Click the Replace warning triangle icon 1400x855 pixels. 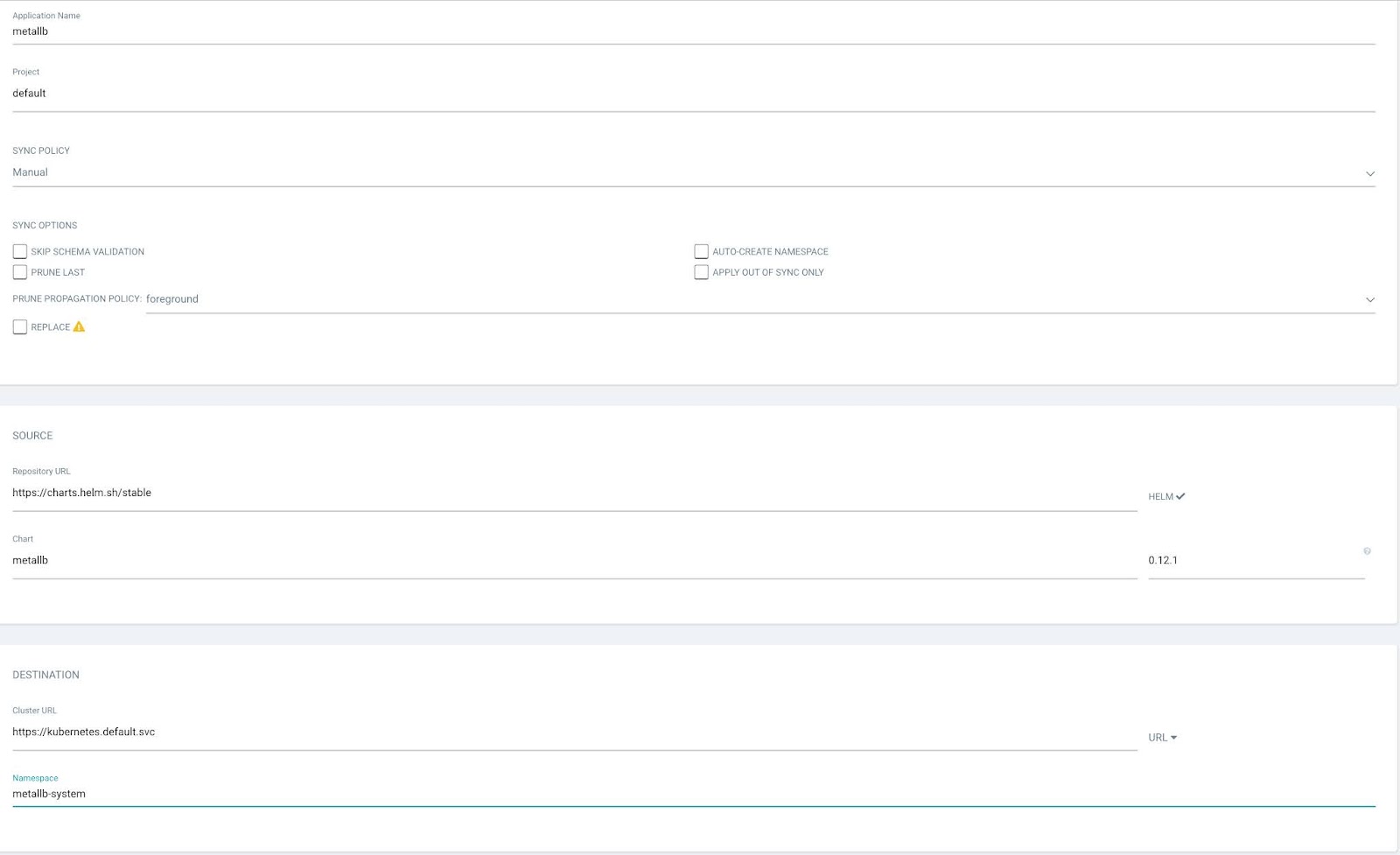(x=79, y=326)
